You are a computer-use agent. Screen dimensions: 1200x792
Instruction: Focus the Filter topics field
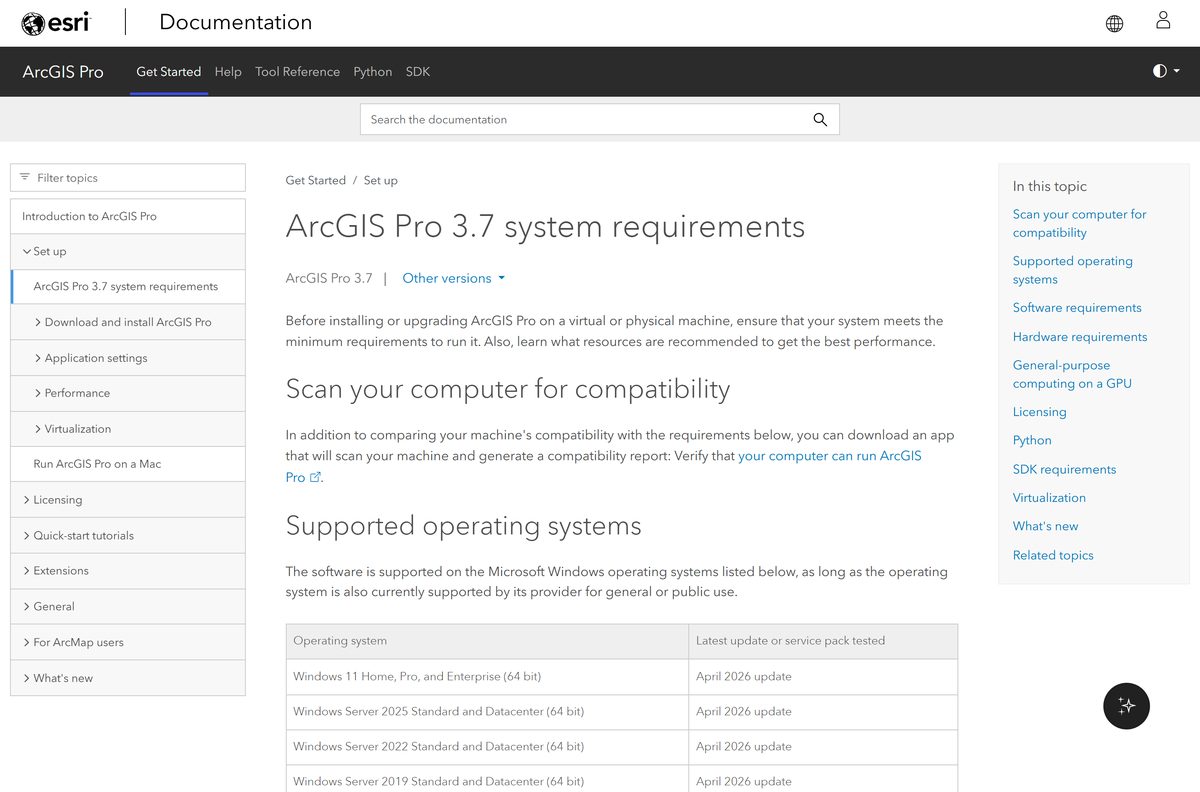point(128,177)
